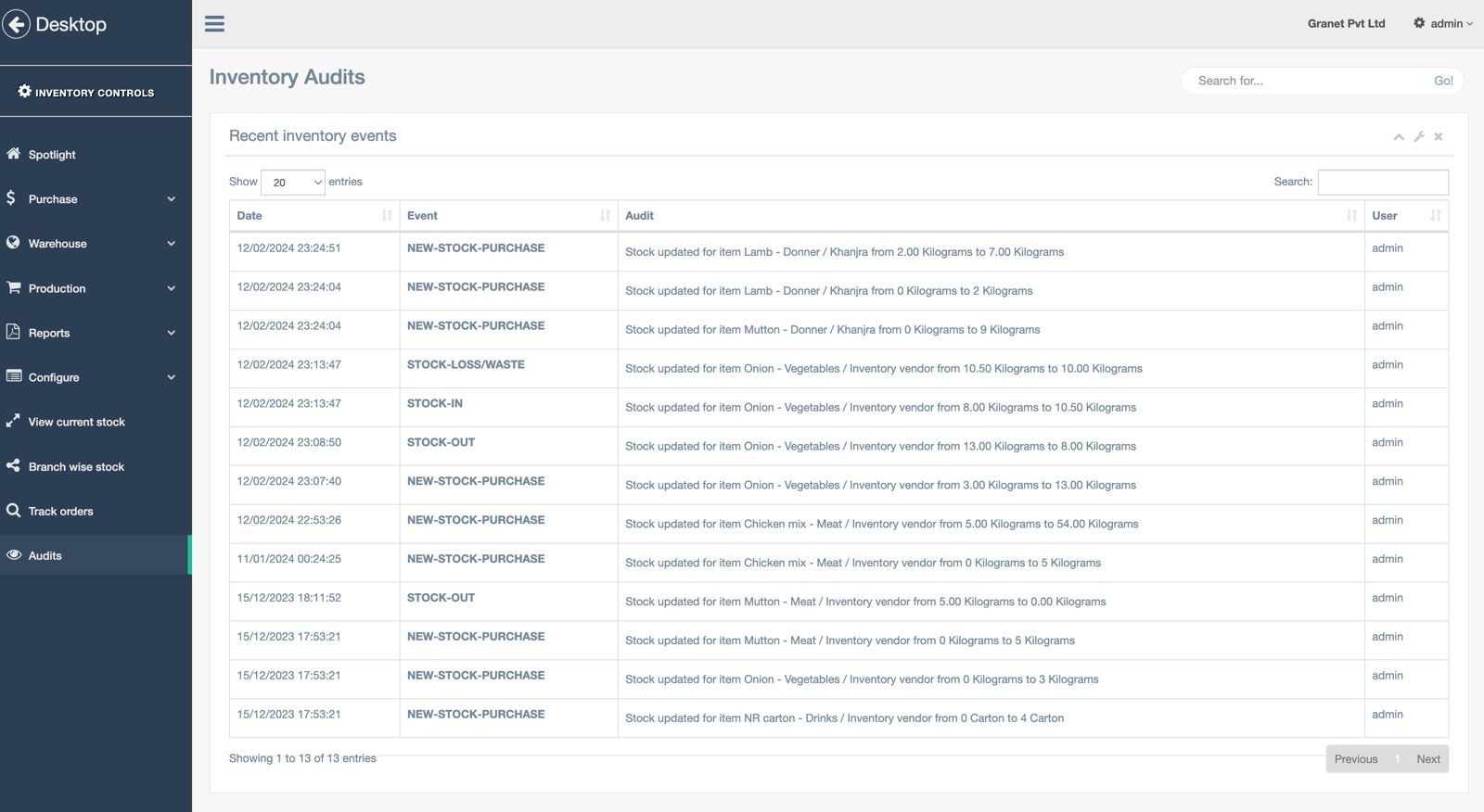This screenshot has height=812, width=1484.
Task: Expand the Warehouse sidebar menu
Action: pos(91,244)
